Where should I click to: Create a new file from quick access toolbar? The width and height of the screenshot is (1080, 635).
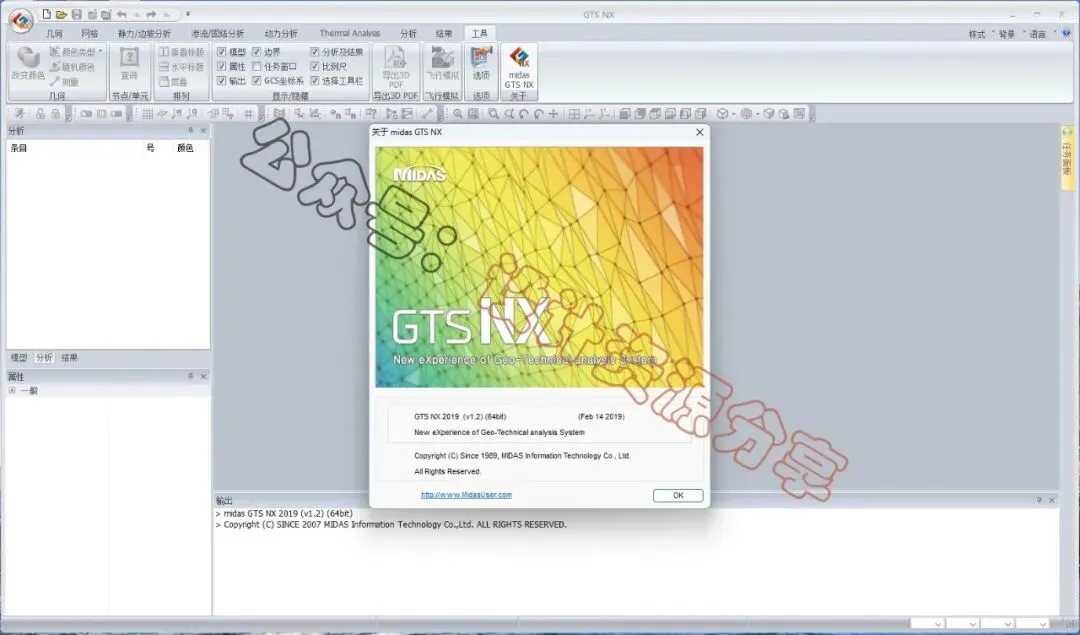click(x=46, y=14)
